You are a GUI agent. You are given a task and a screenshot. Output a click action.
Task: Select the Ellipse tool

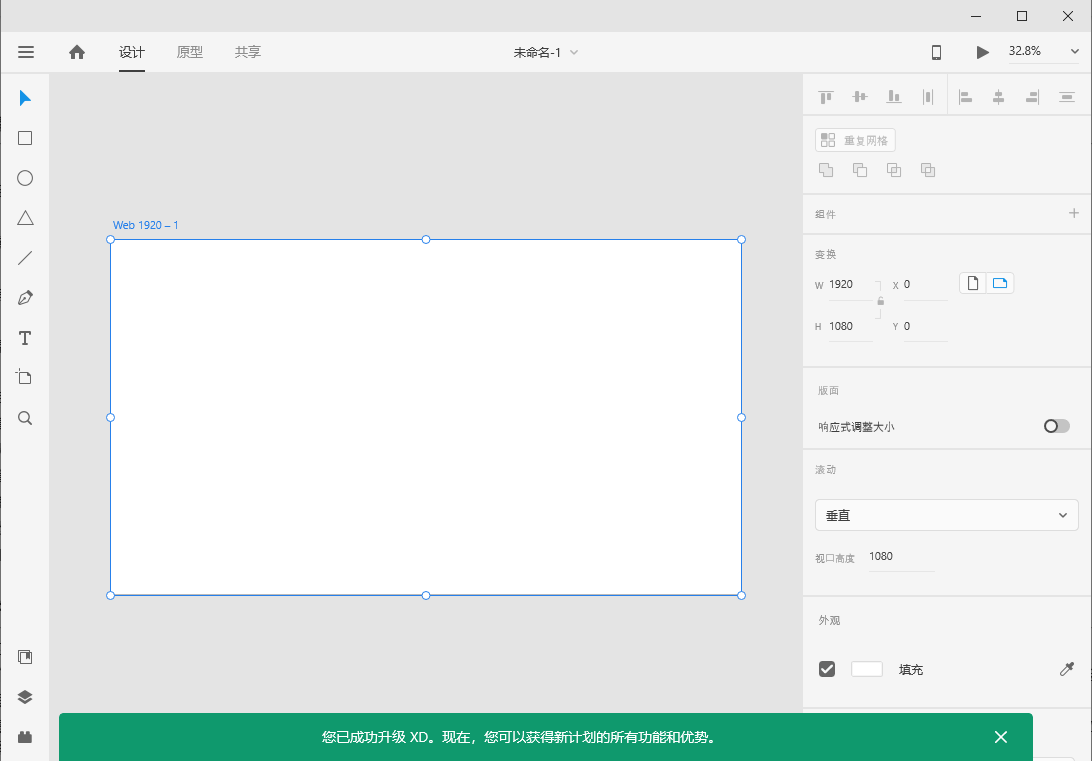tap(25, 178)
